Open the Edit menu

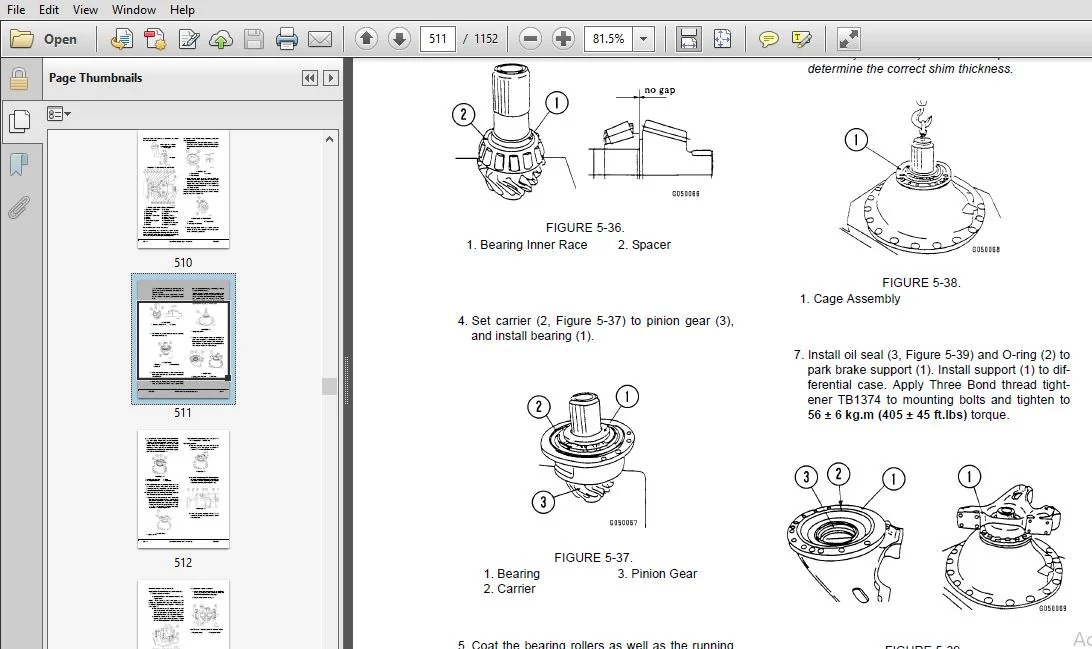tap(49, 10)
